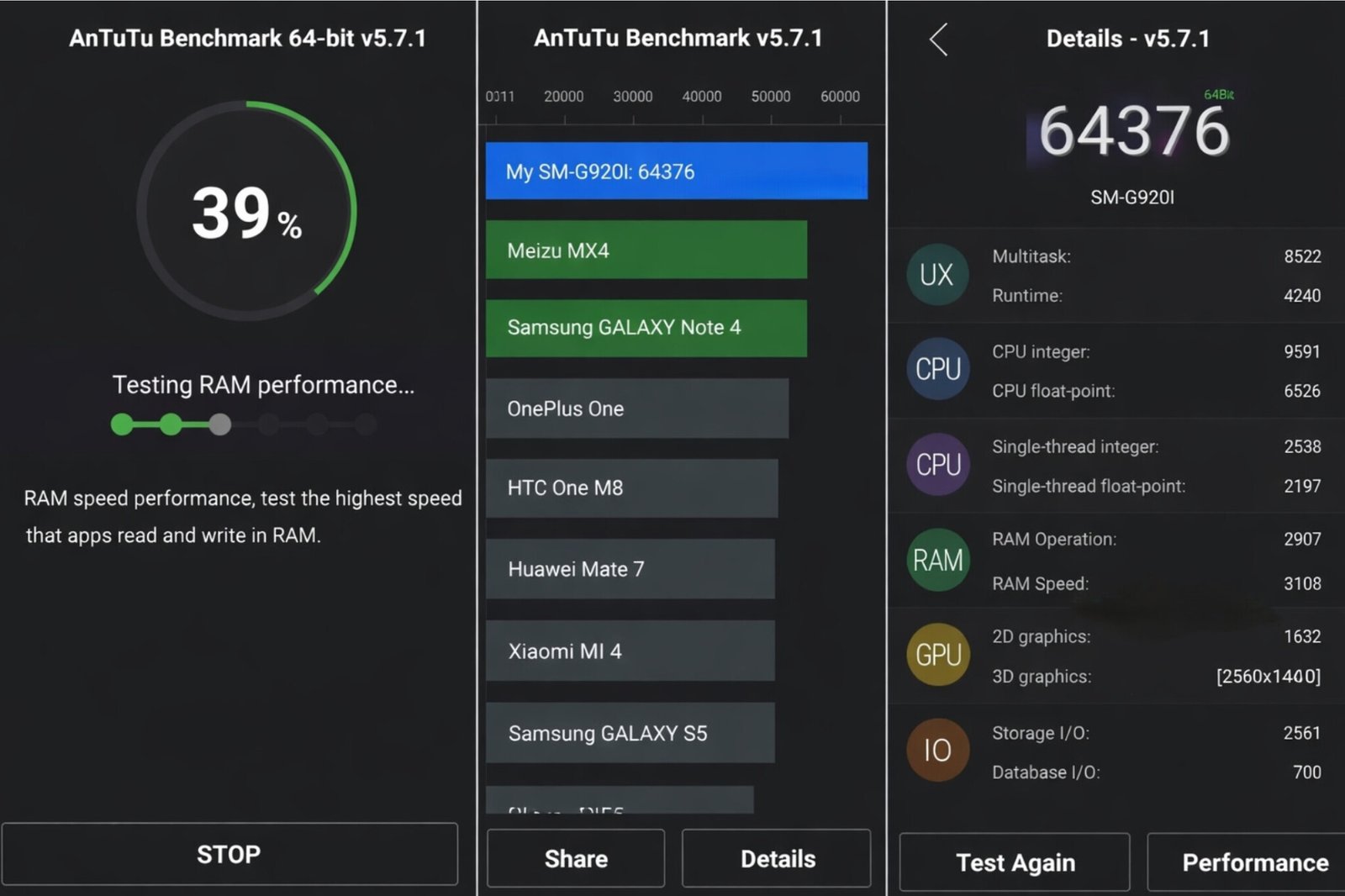
Task: Select the RAM category icon
Action: 937,560
